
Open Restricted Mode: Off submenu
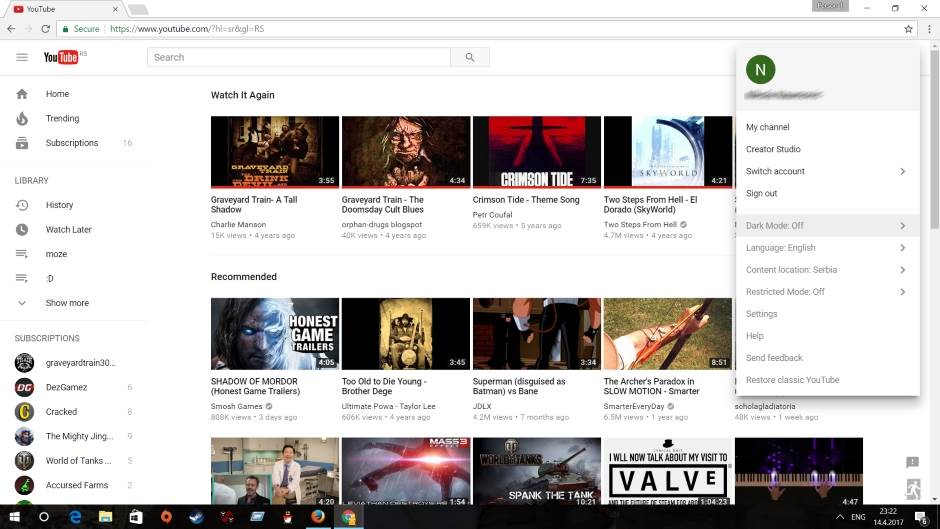[x=827, y=291]
